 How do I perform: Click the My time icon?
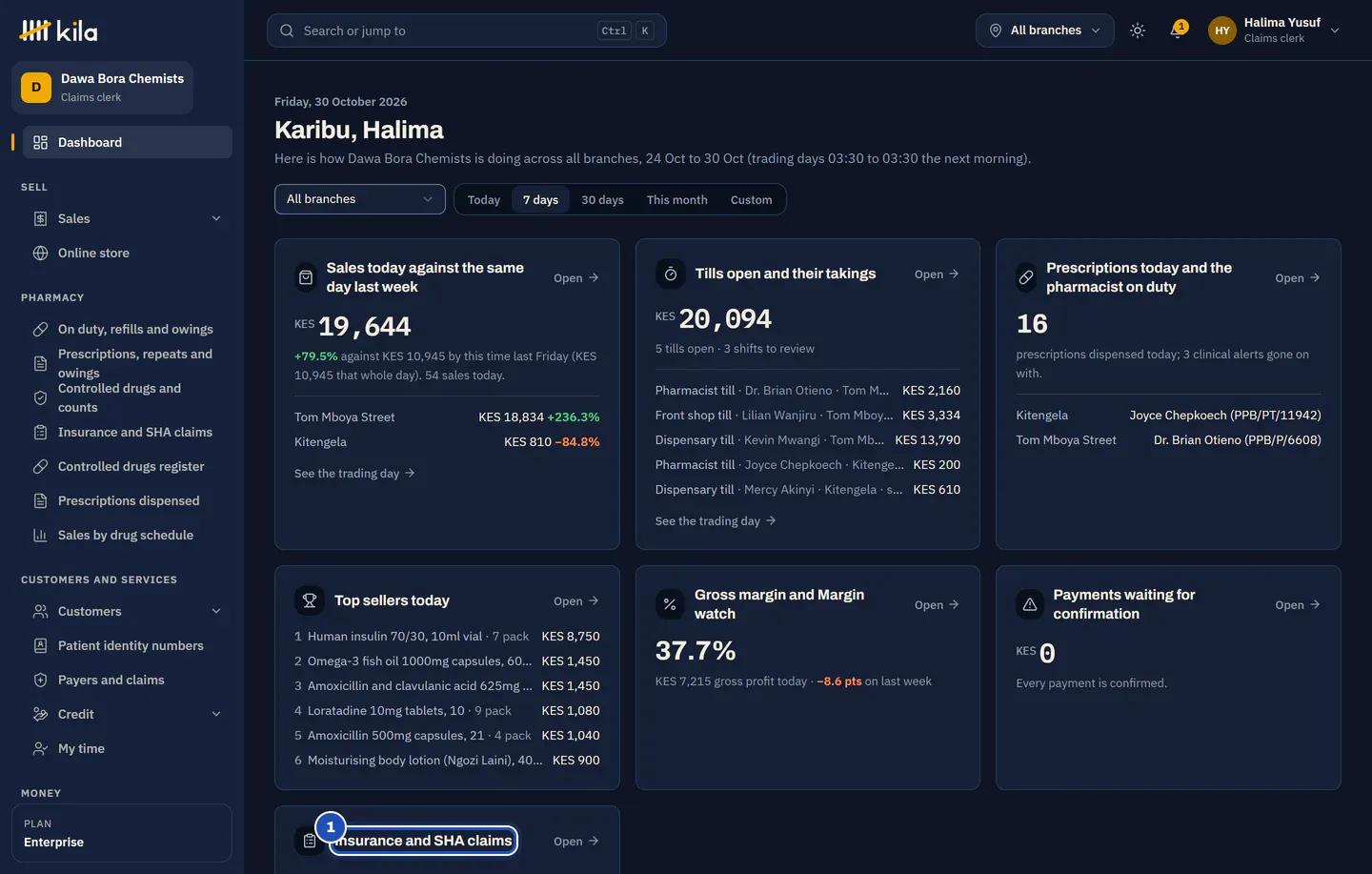[40, 748]
